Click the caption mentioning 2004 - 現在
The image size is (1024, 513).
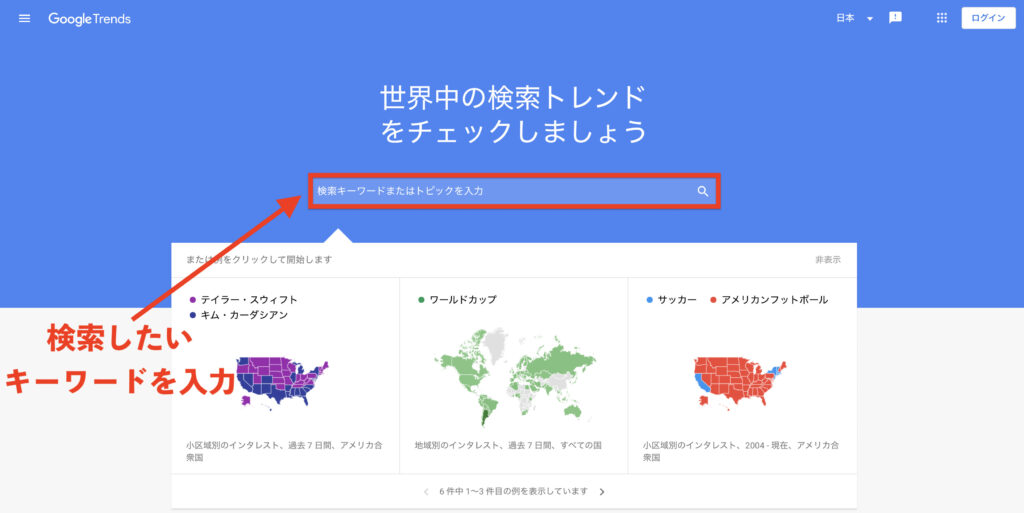(741, 452)
